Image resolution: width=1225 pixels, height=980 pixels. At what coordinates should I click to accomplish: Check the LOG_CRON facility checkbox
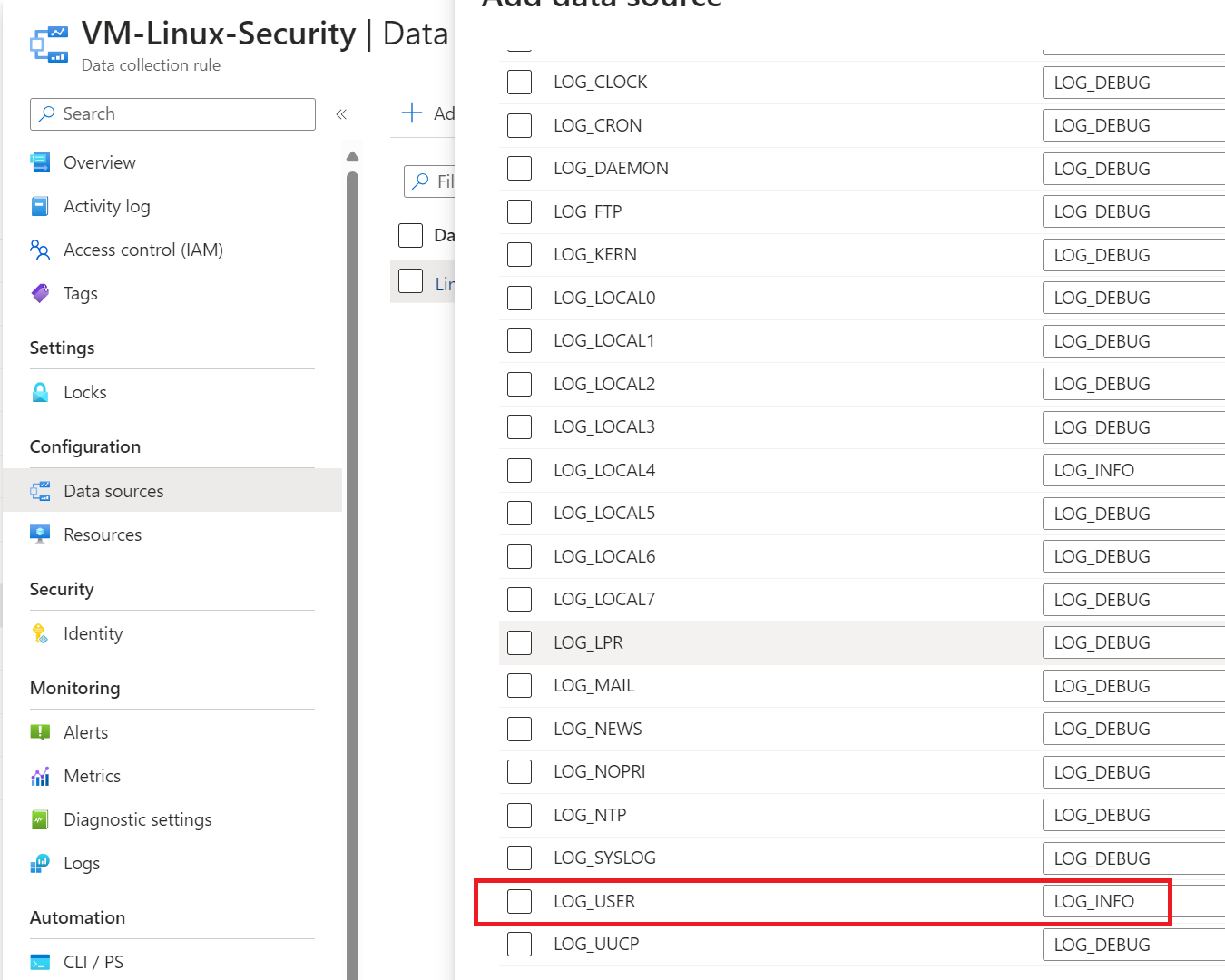point(519,125)
